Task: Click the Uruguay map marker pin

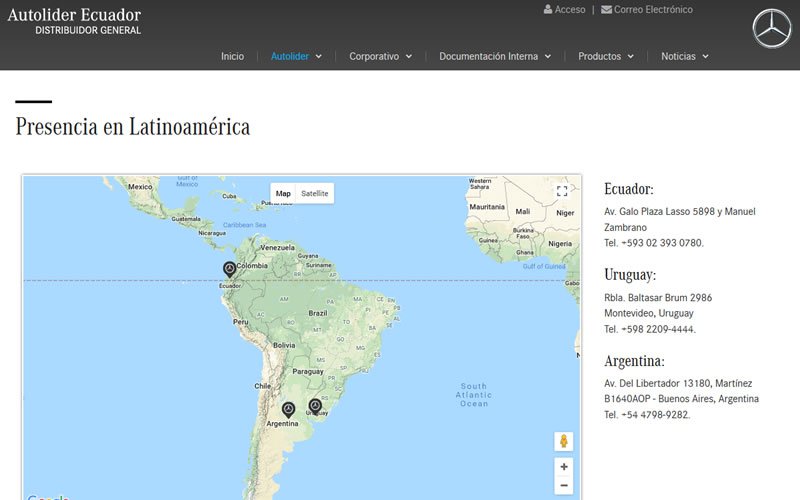Action: [315, 405]
